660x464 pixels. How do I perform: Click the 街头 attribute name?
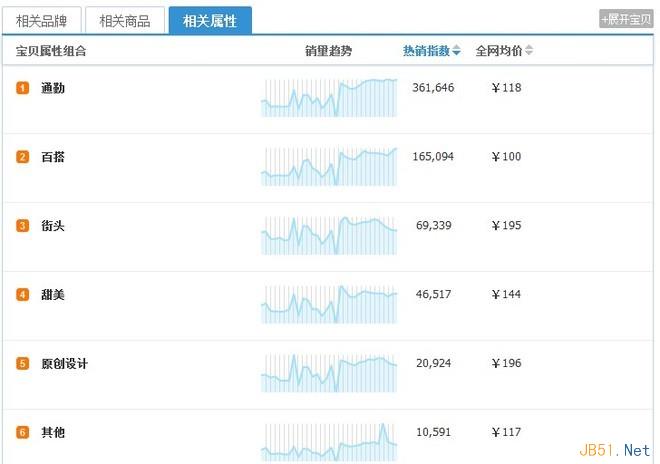click(53, 226)
